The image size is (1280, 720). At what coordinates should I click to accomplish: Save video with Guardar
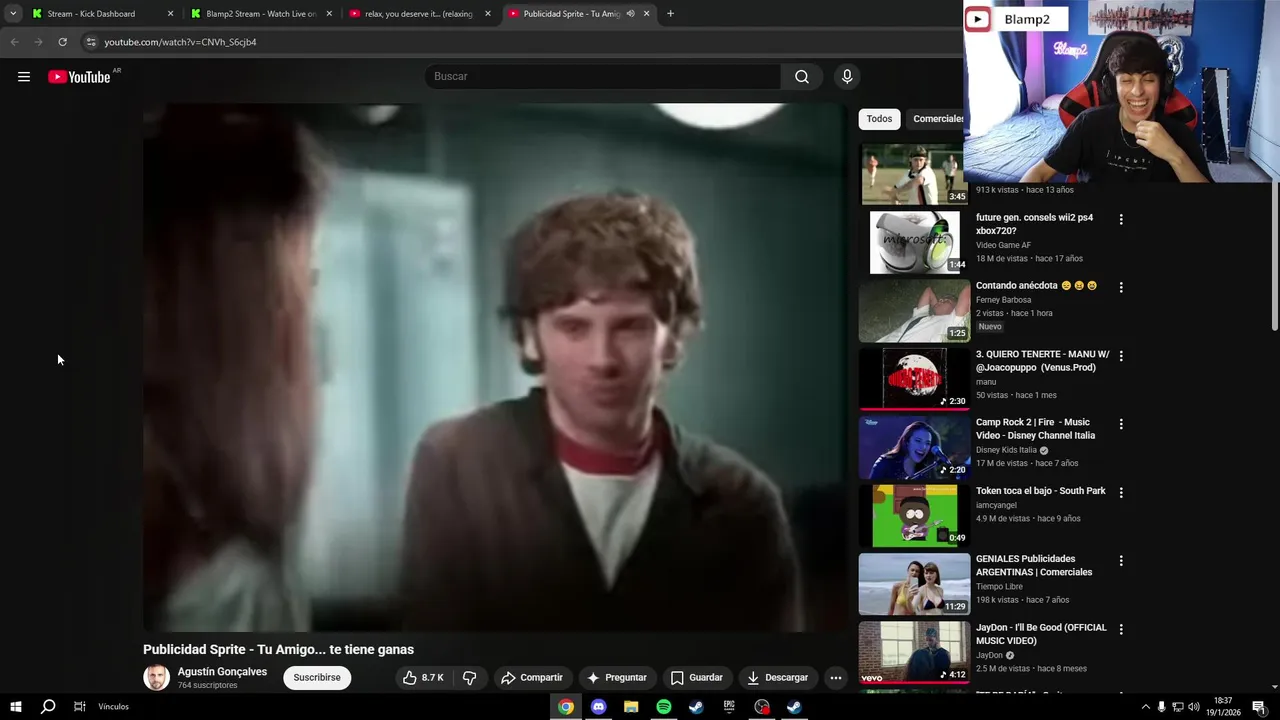(696, 677)
